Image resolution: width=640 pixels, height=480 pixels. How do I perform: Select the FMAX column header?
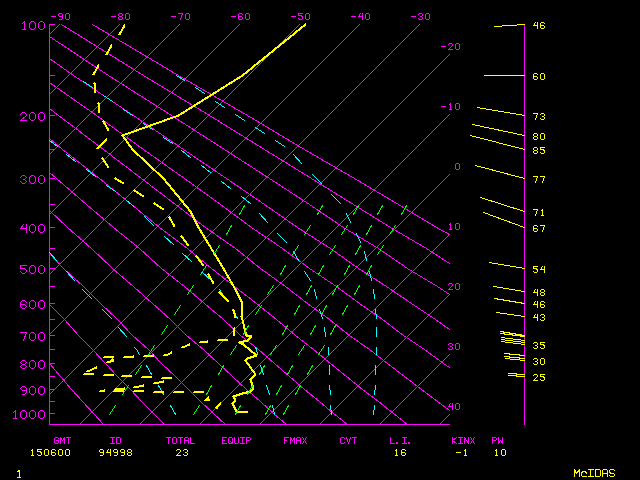[x=294, y=439]
